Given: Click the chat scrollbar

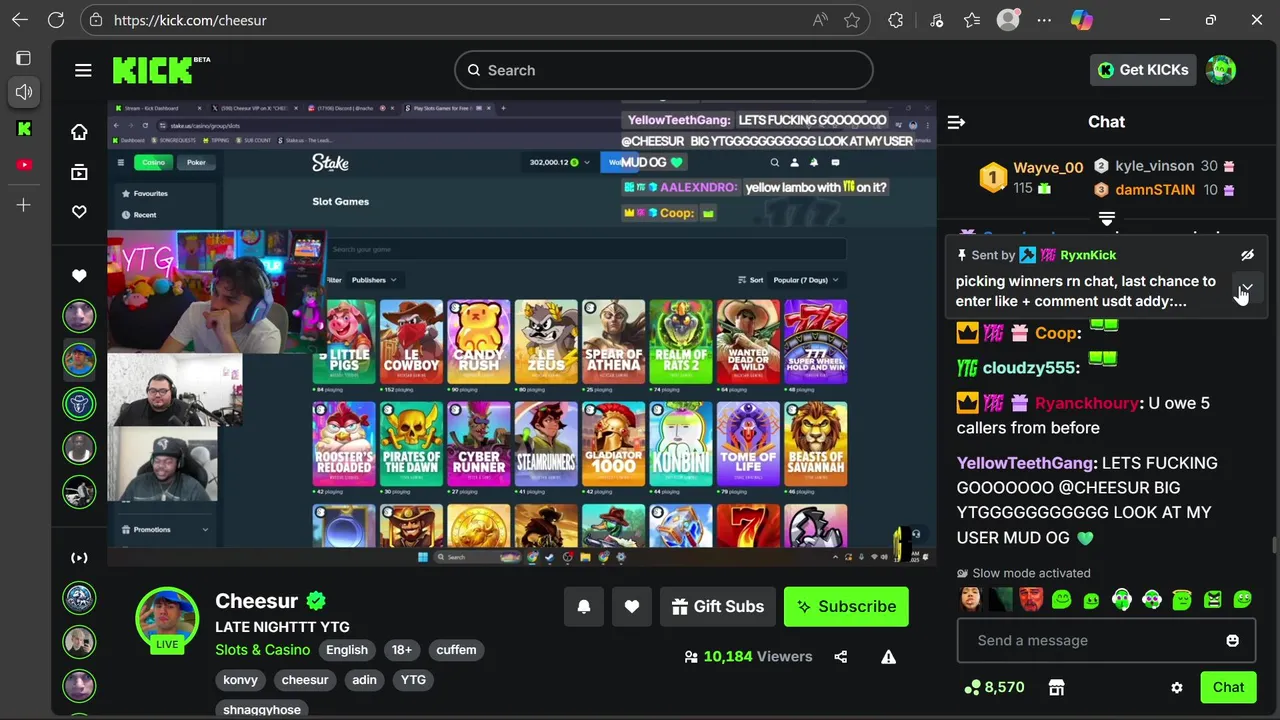Looking at the screenshot, I should pyautogui.click(x=1273, y=545).
